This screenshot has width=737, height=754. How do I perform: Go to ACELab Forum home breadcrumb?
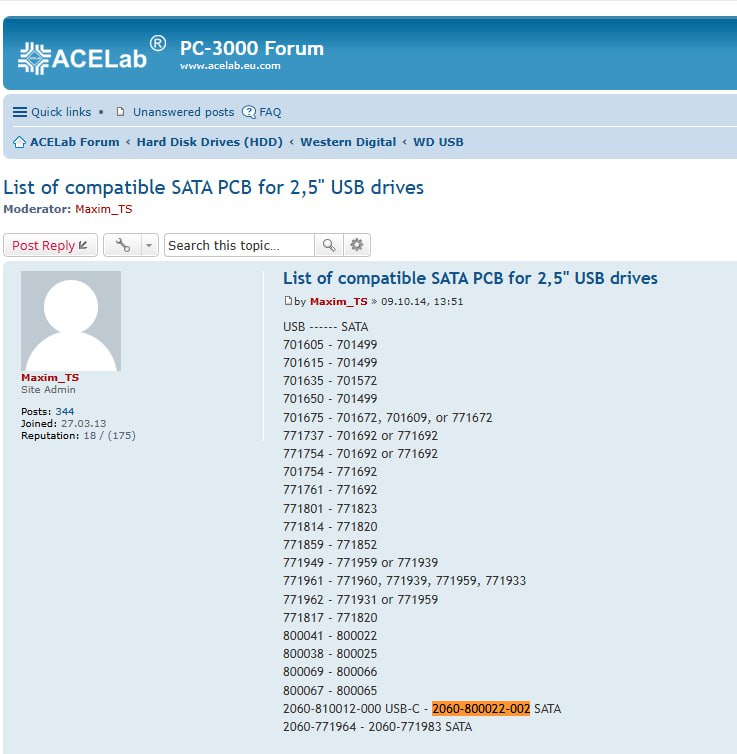pos(74,142)
